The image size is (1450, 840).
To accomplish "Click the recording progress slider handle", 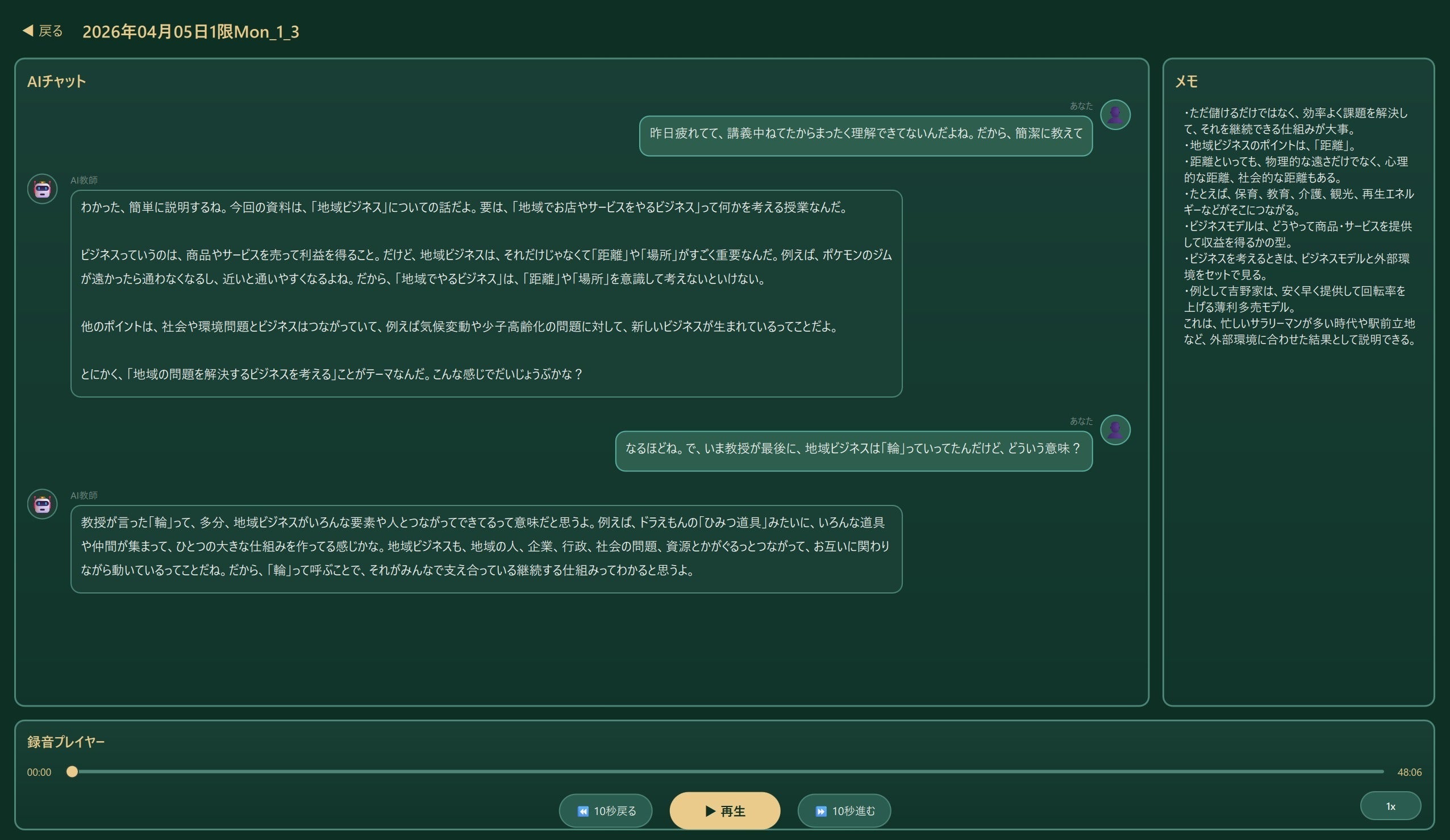I will [72, 771].
